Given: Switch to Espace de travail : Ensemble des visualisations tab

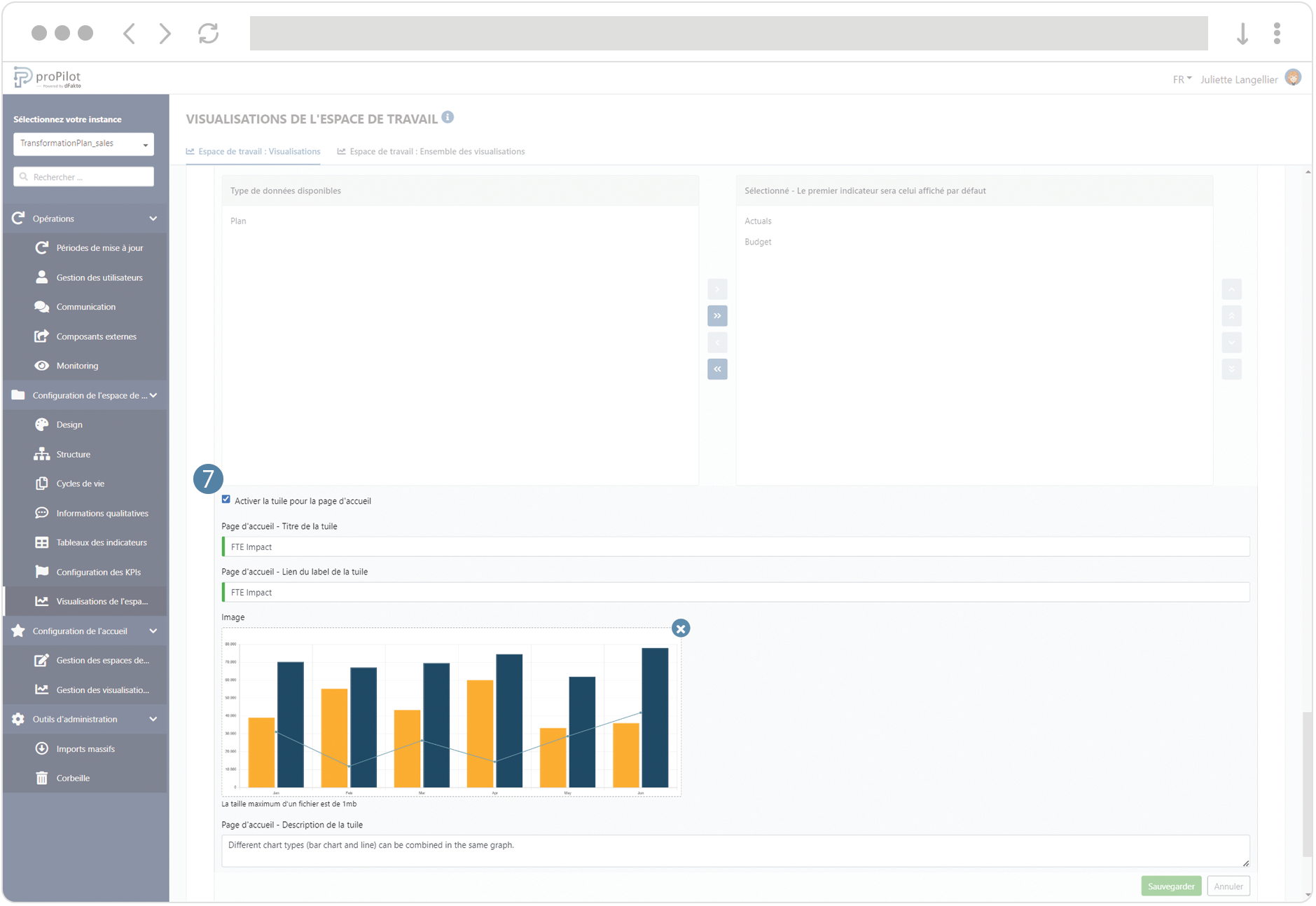Looking at the screenshot, I should [x=431, y=151].
